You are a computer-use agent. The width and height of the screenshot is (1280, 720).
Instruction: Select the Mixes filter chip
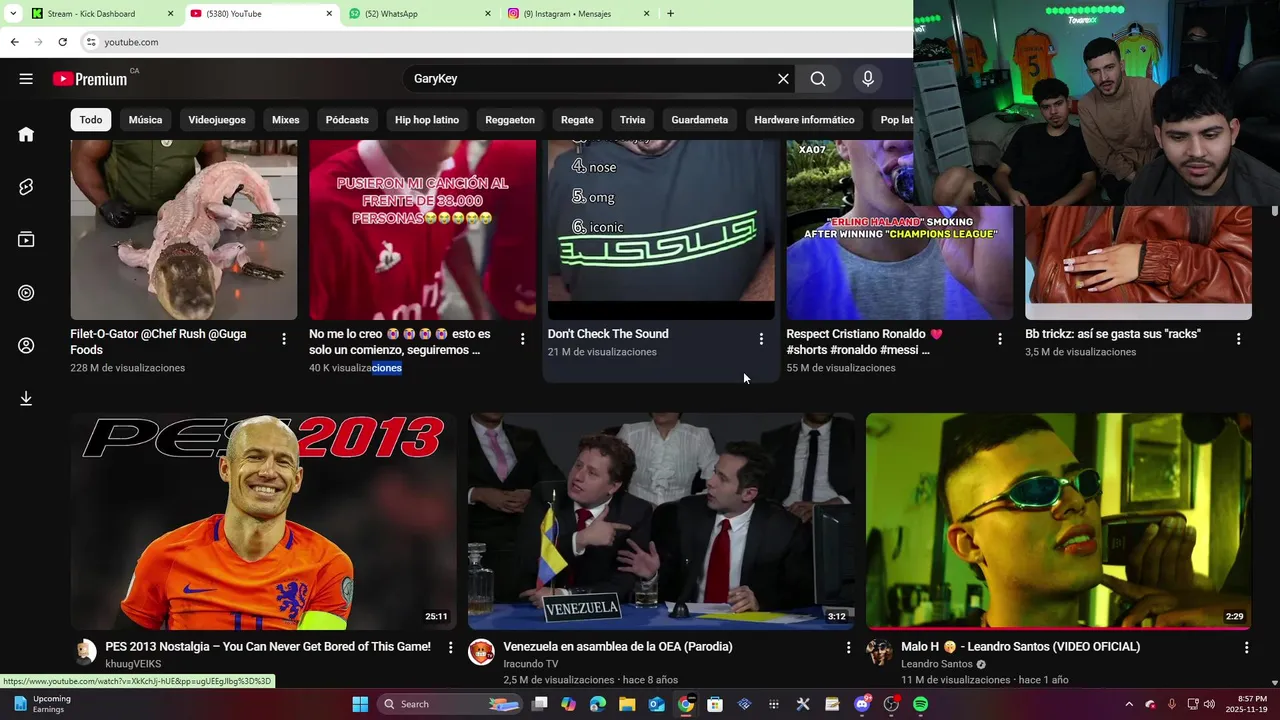pyautogui.click(x=286, y=120)
